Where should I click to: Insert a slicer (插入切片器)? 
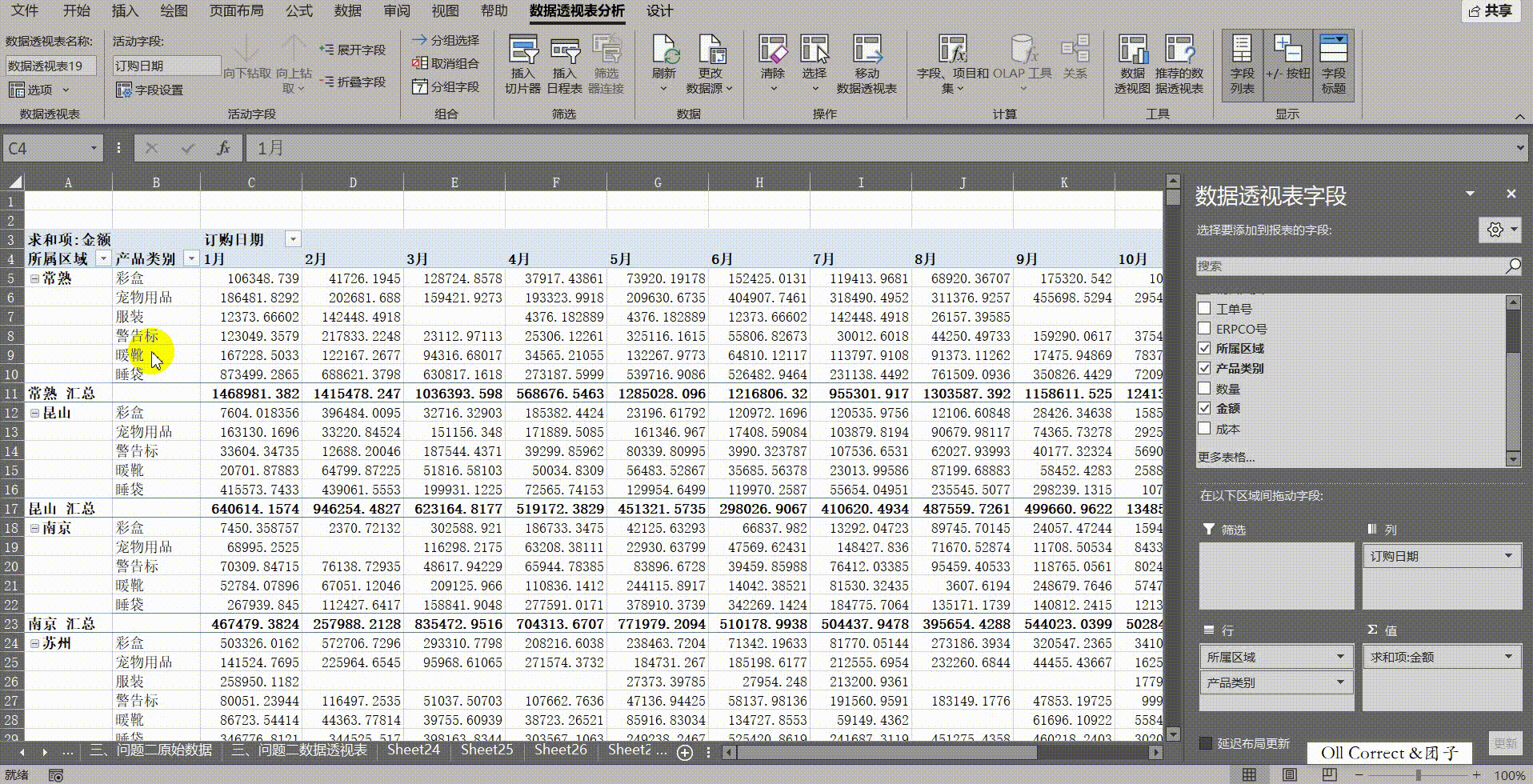coord(522,64)
